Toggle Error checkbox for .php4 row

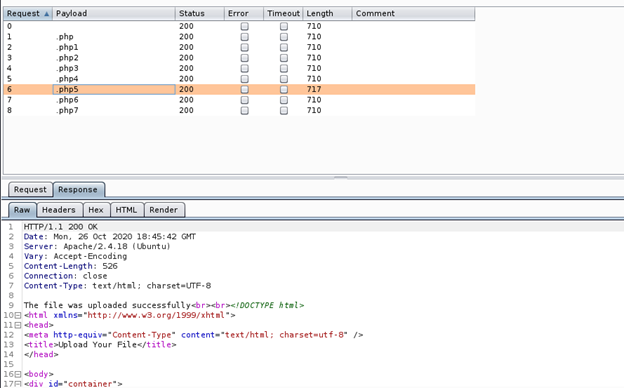tap(244, 79)
